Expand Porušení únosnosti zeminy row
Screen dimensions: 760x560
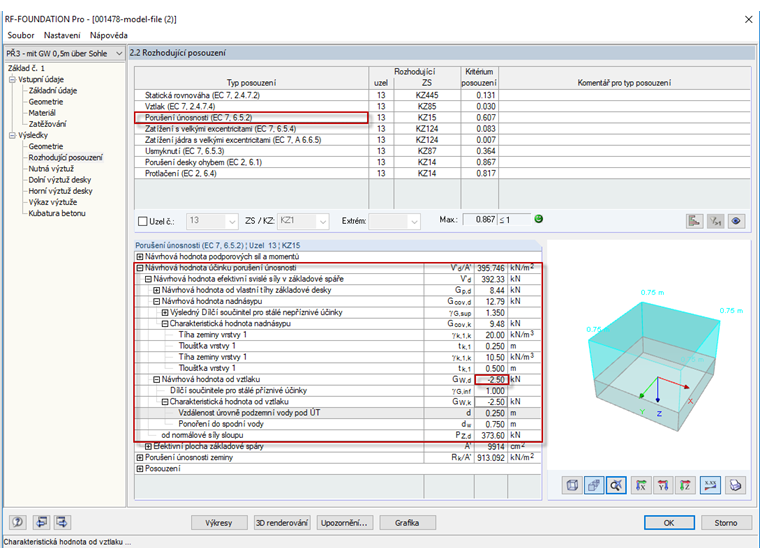click(140, 457)
